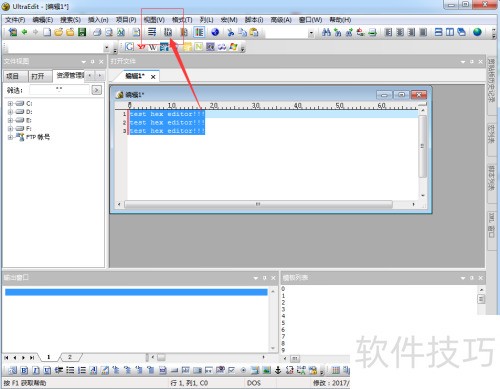Click the radio button tag icon in bottom toolbar

tap(243, 370)
